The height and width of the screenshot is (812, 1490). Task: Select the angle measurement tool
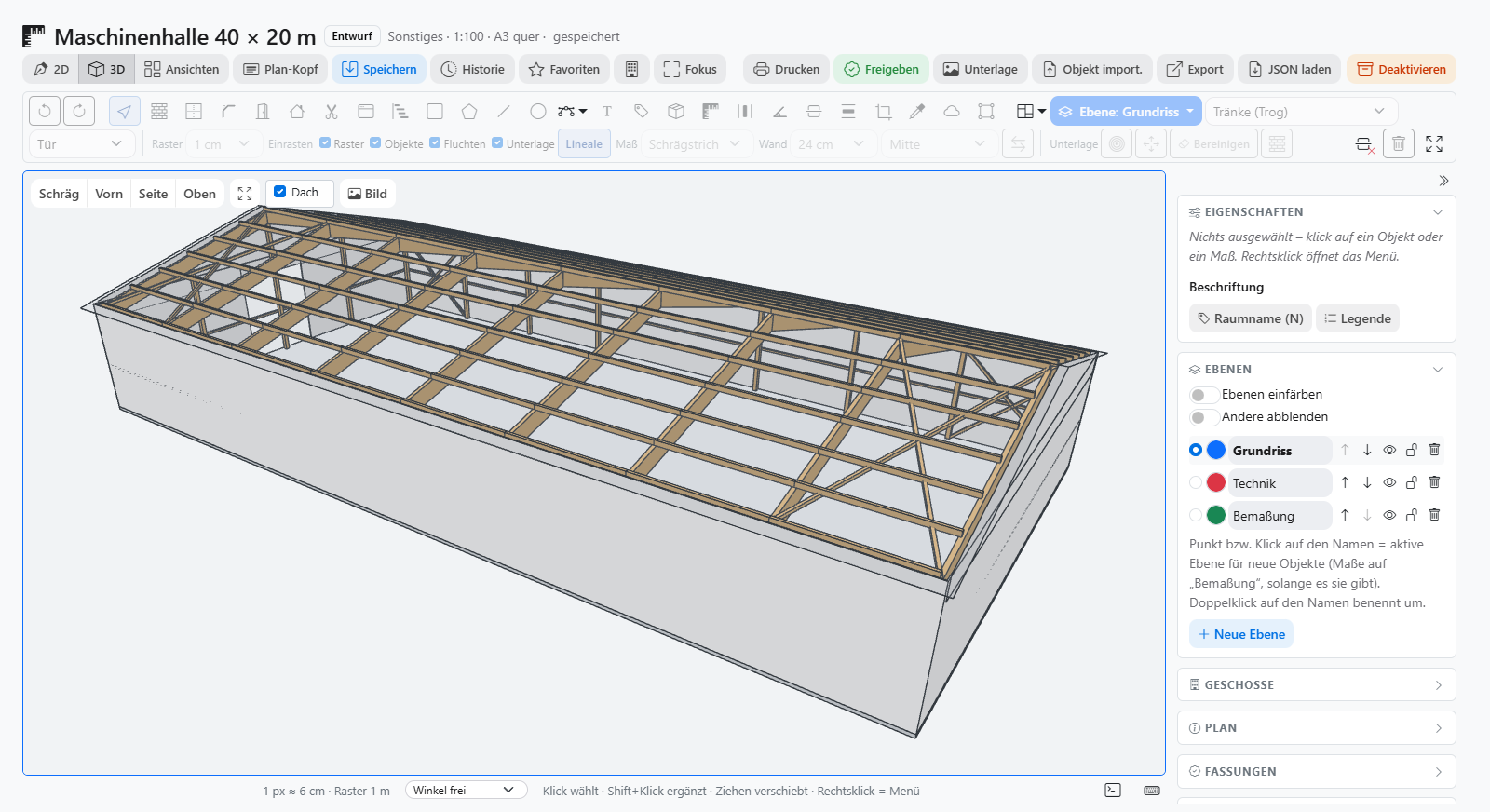pos(779,111)
